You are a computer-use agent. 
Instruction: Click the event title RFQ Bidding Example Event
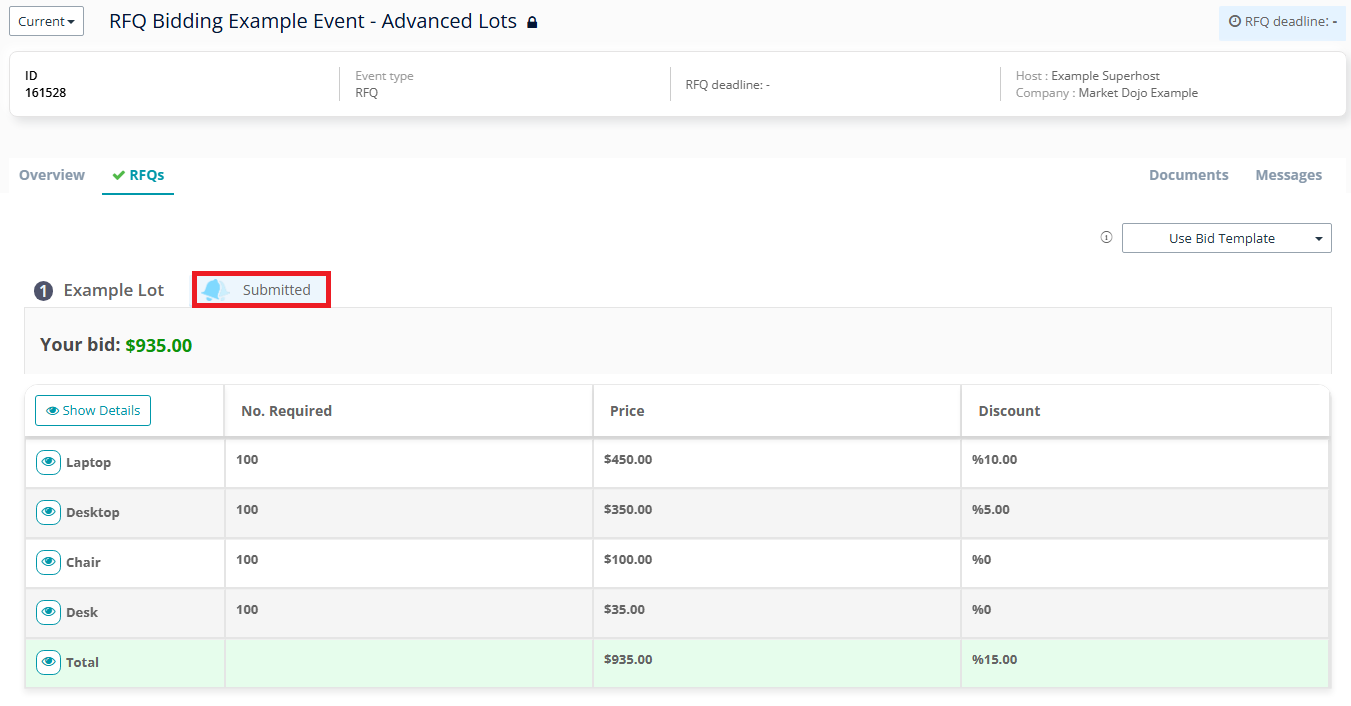[x=313, y=21]
